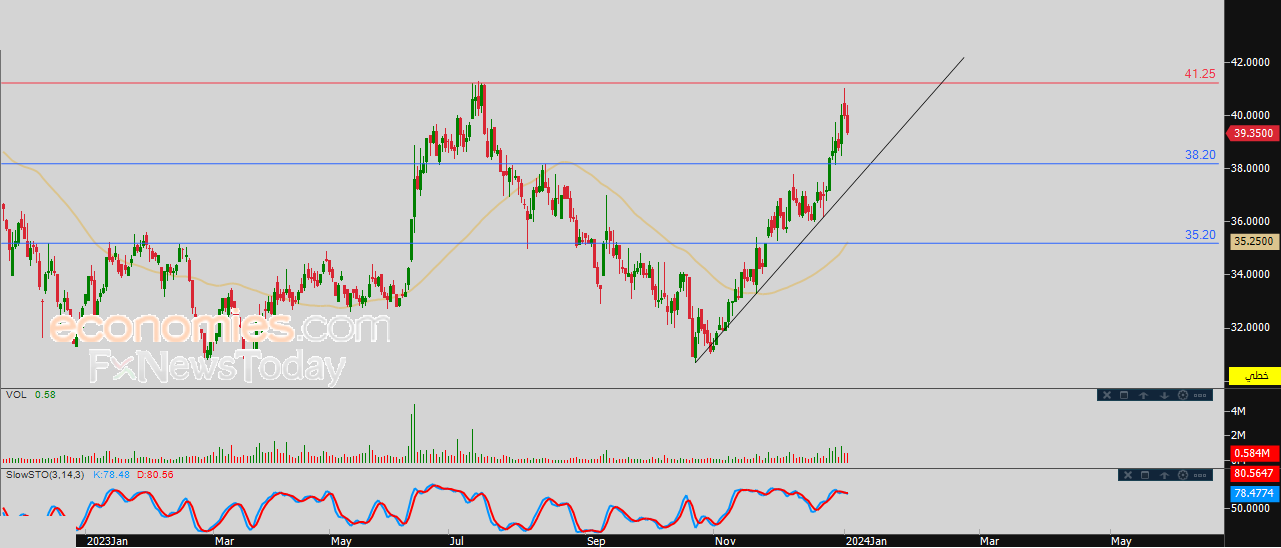
Task: Move the SlowSTO panel up
Action: click(1164, 474)
